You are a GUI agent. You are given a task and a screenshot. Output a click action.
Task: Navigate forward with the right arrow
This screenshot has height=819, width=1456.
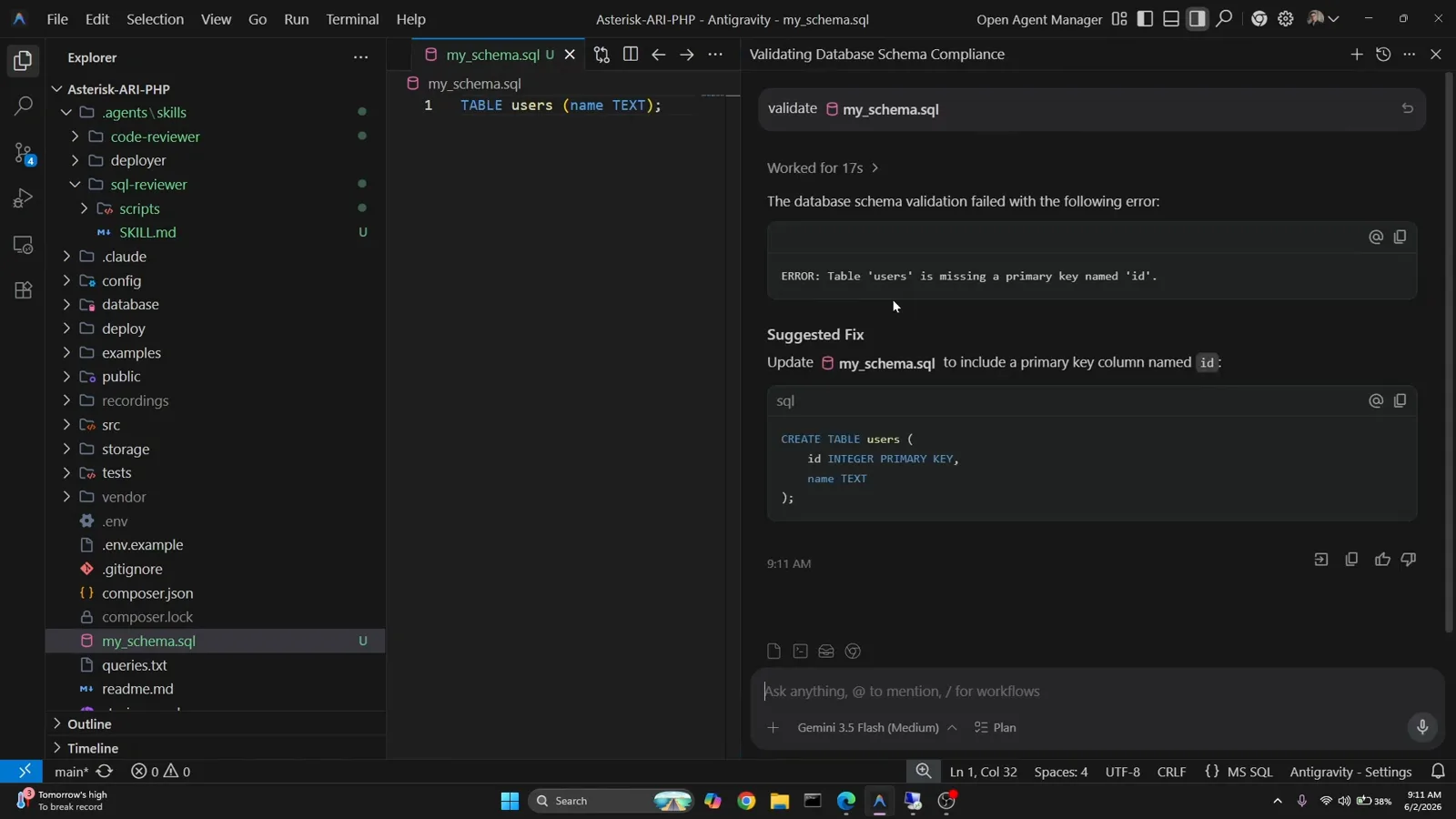pos(687,55)
